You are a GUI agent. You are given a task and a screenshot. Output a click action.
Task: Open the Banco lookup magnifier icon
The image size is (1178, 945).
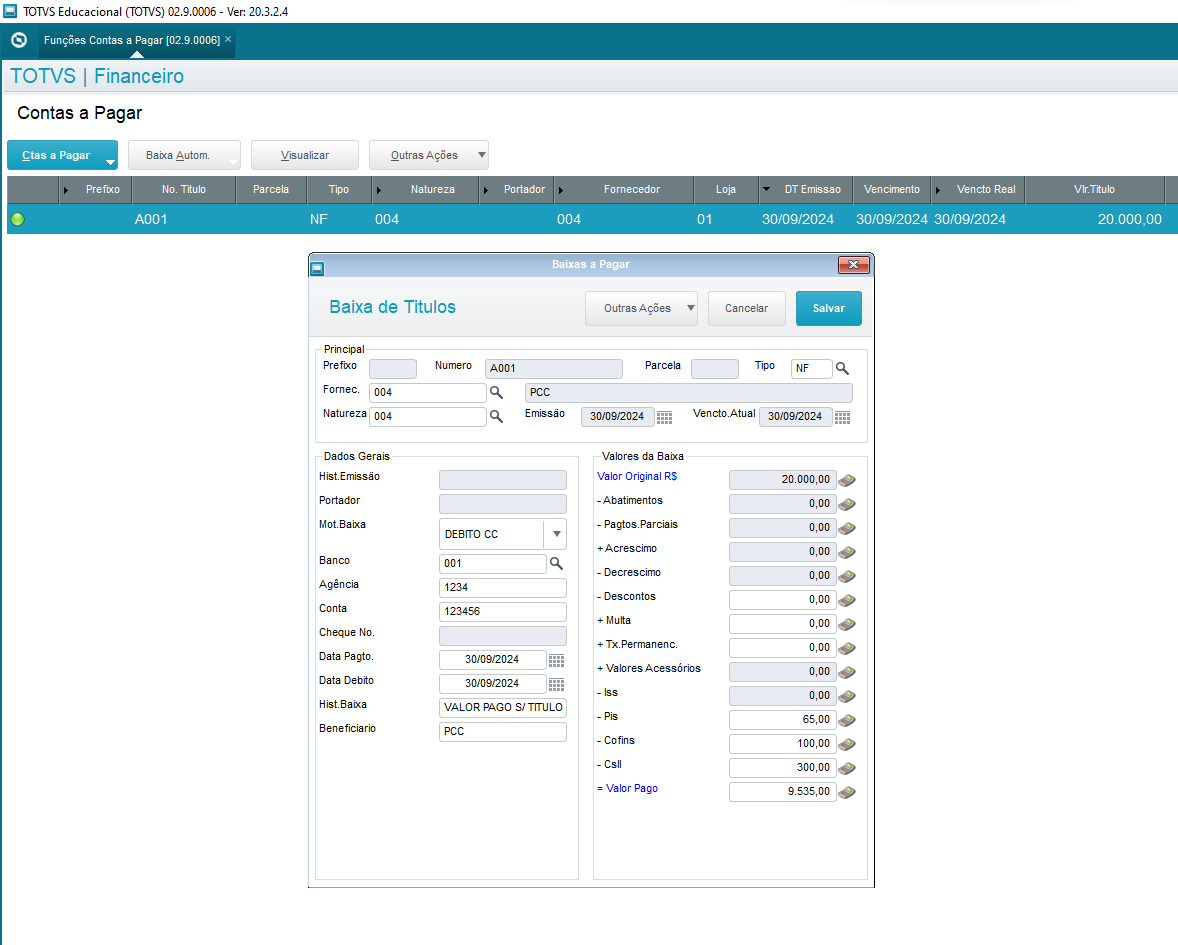click(x=556, y=563)
